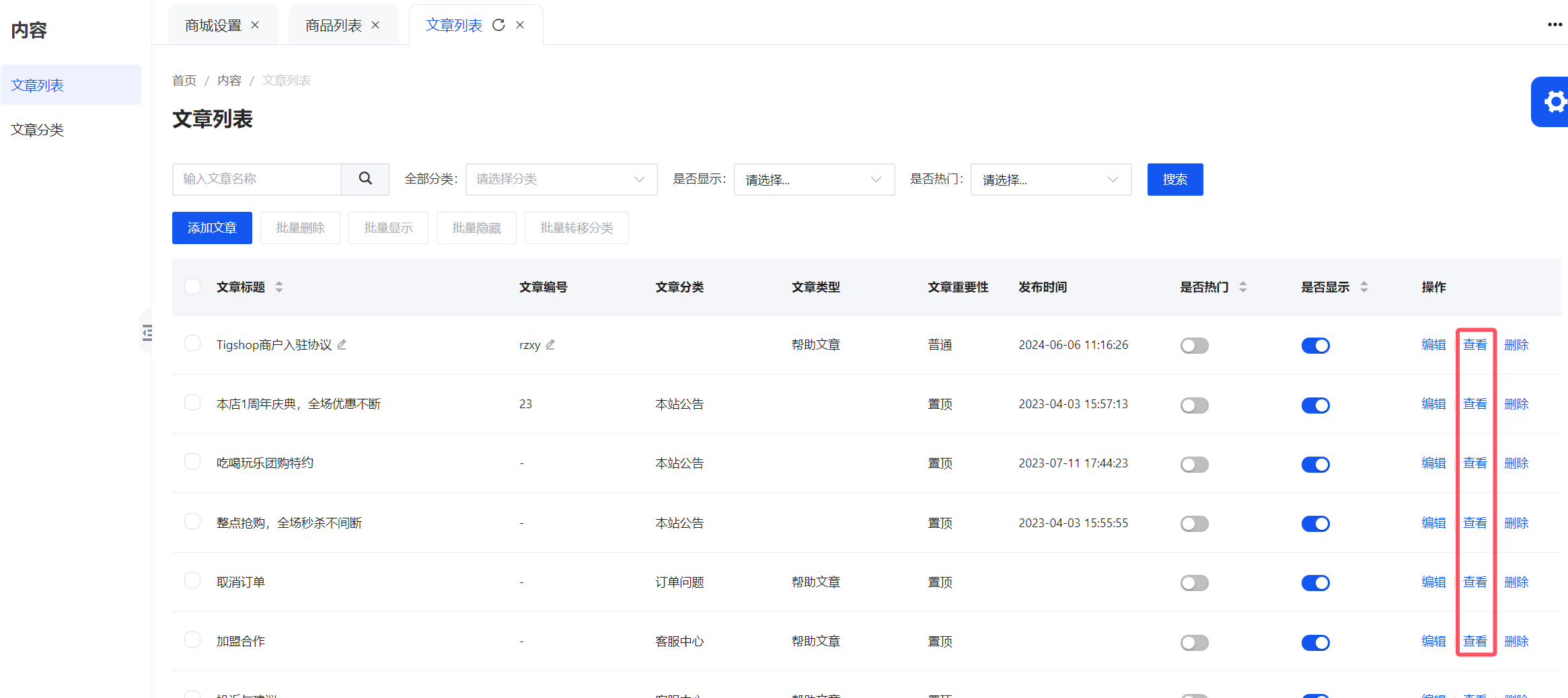Close the 文章列表 tab
1568x698 pixels.
520,25
